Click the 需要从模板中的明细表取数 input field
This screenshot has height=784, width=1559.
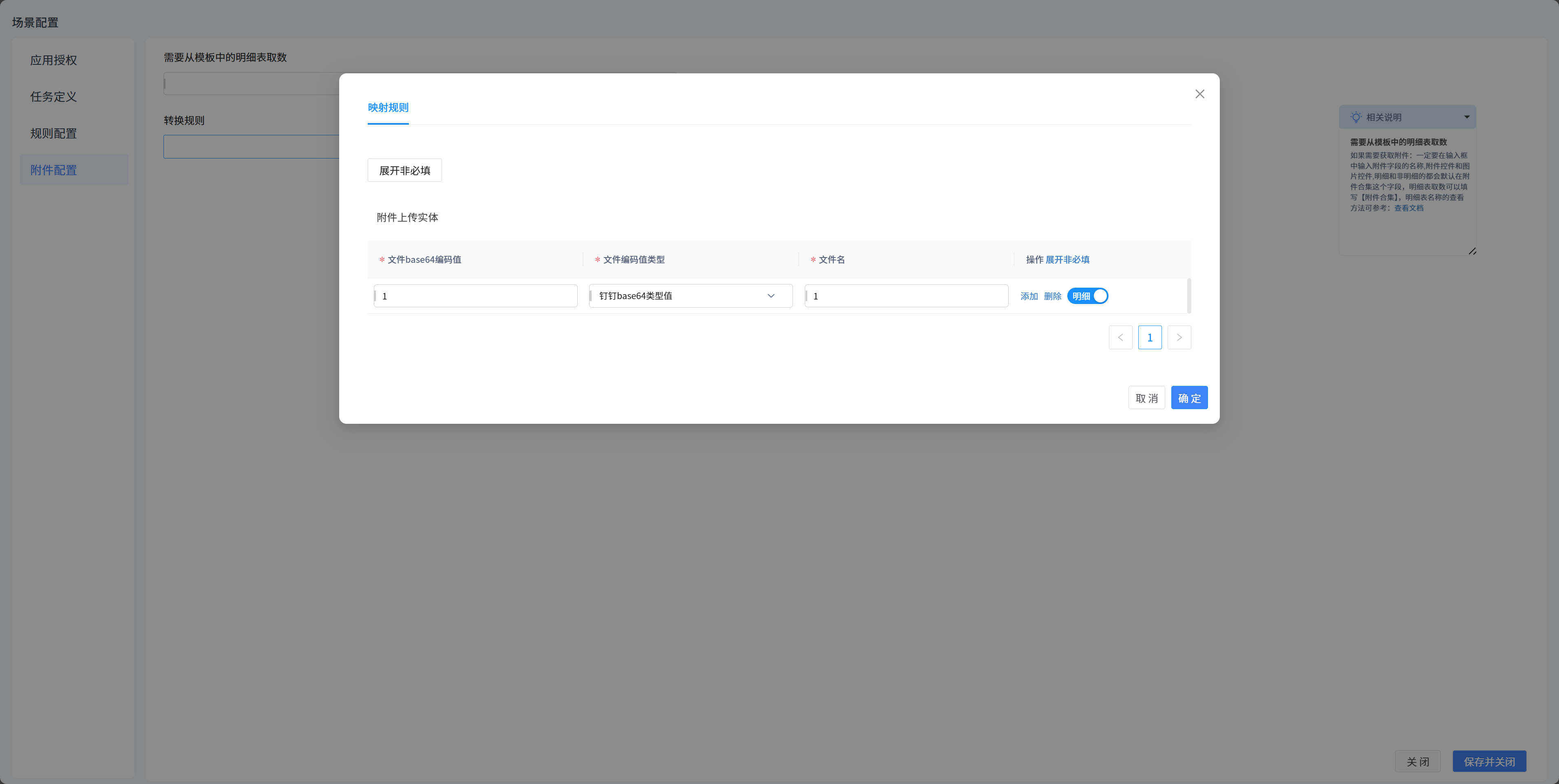[x=251, y=84]
